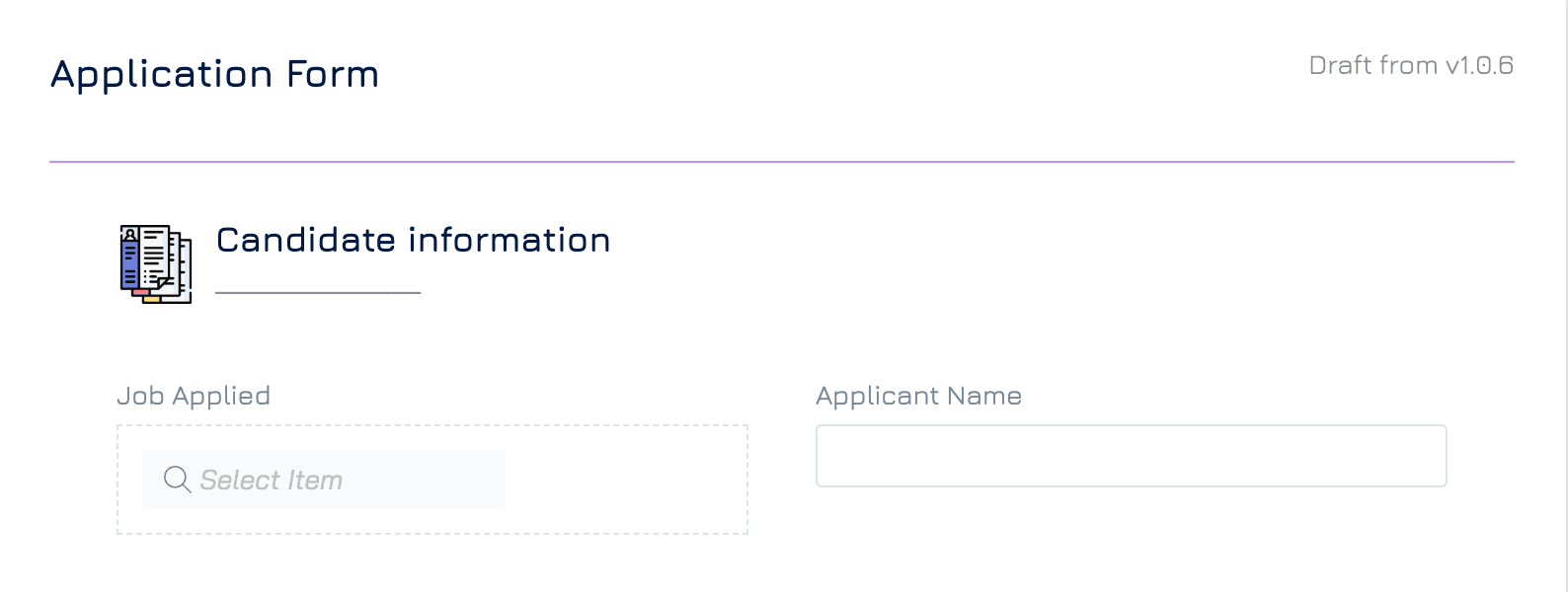Select the Candidate information section heading
The image size is (1568, 592).
413,240
